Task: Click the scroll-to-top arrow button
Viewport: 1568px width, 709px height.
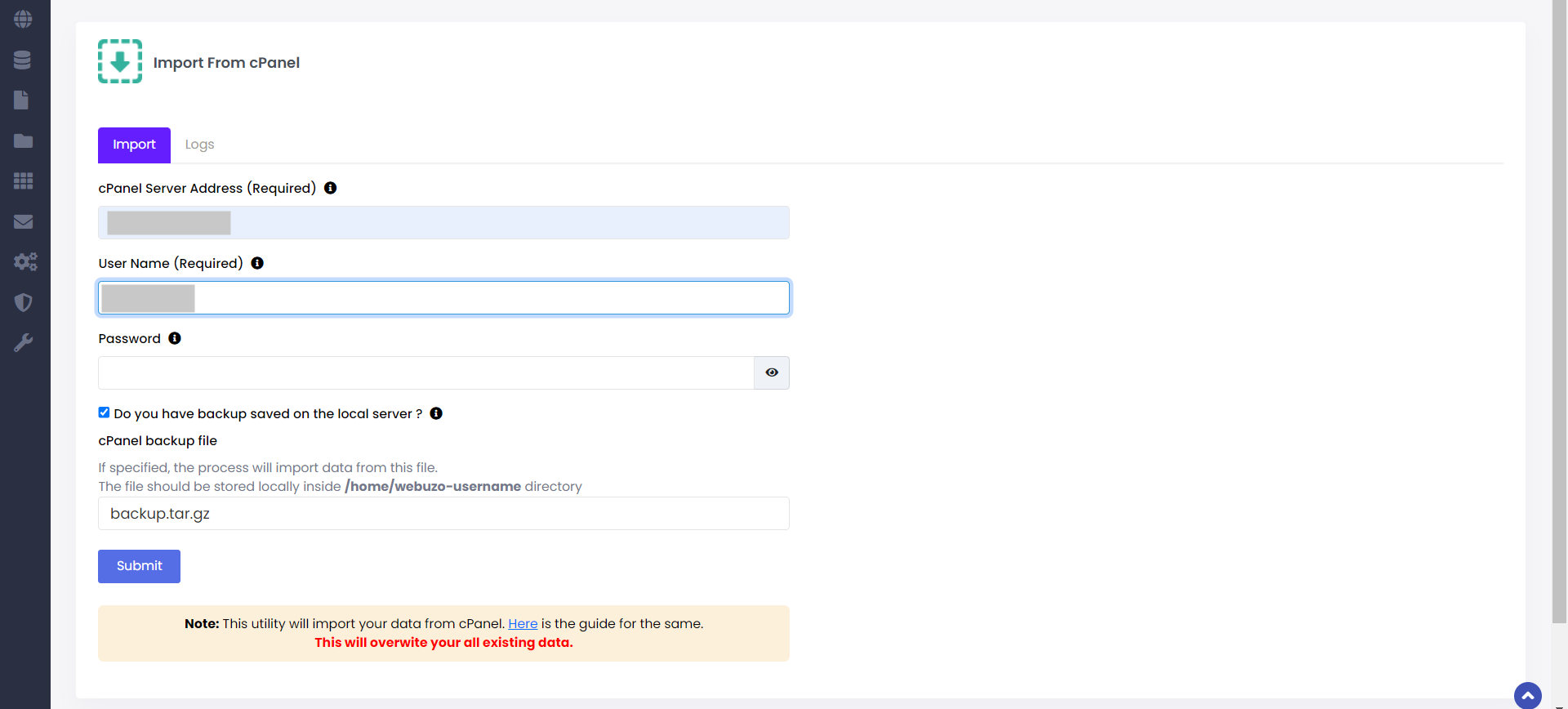Action: pos(1528,696)
